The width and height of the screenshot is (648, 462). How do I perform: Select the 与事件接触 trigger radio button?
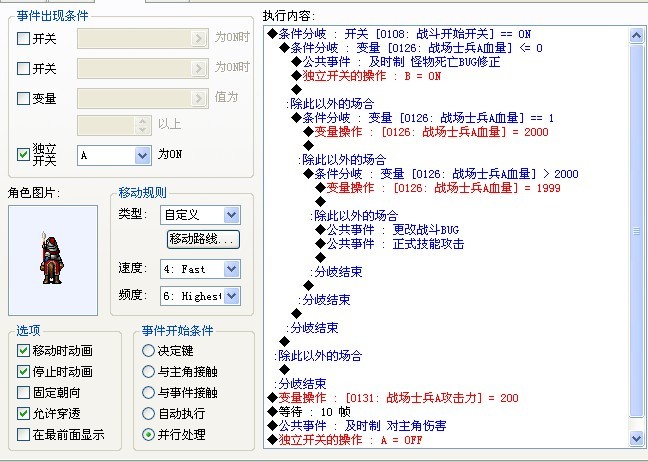click(148, 392)
